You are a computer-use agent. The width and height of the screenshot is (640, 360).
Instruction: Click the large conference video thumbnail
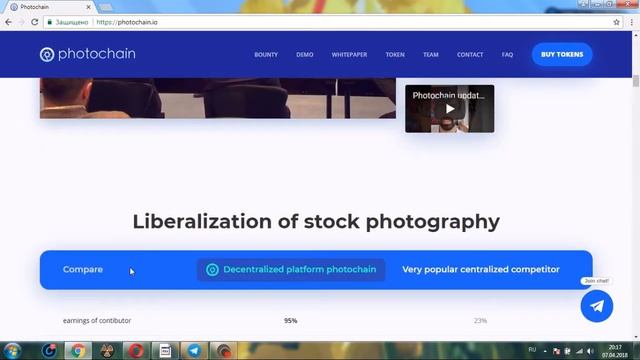pos(218,98)
